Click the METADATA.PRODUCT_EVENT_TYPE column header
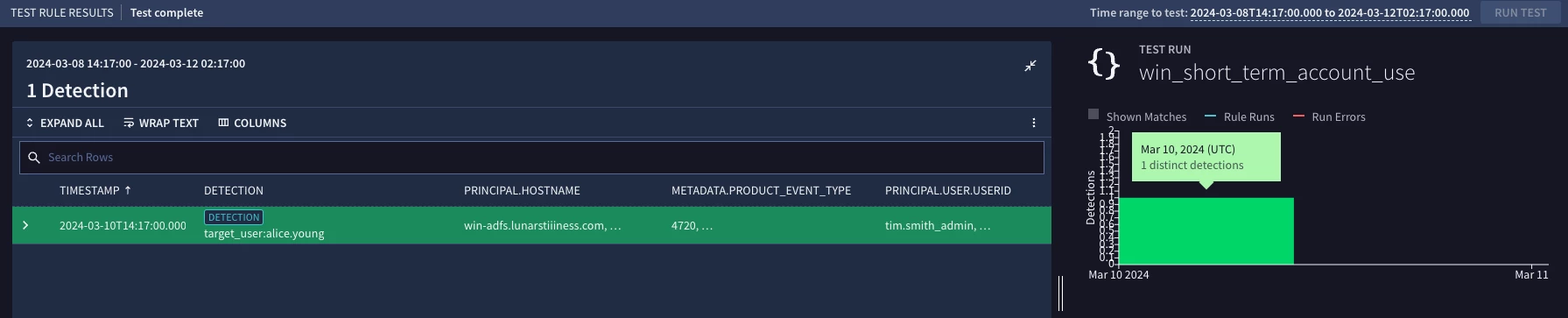The width and height of the screenshot is (1568, 318). coord(761,190)
